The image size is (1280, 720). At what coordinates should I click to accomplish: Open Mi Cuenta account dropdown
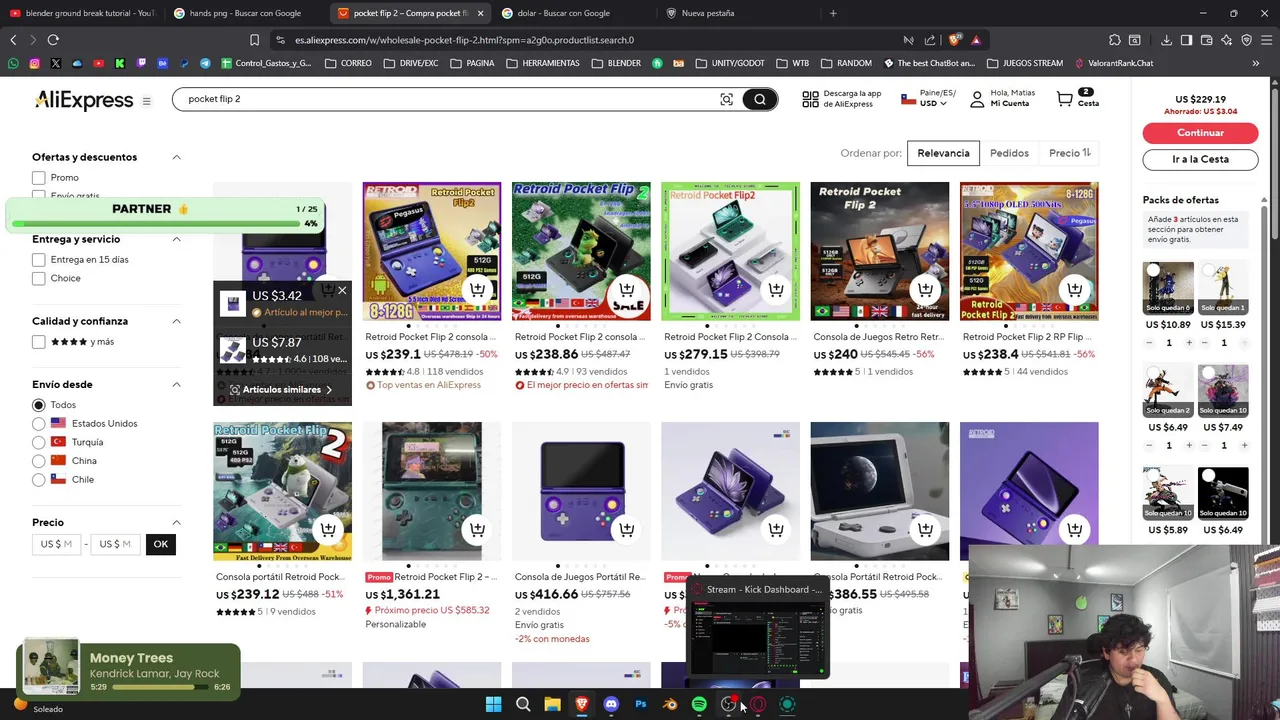[x=1002, y=98]
